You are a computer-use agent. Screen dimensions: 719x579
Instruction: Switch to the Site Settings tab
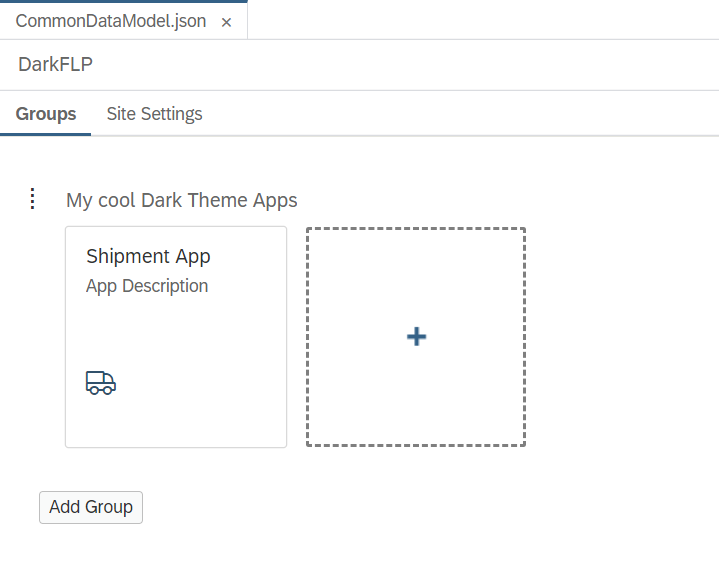pos(155,114)
